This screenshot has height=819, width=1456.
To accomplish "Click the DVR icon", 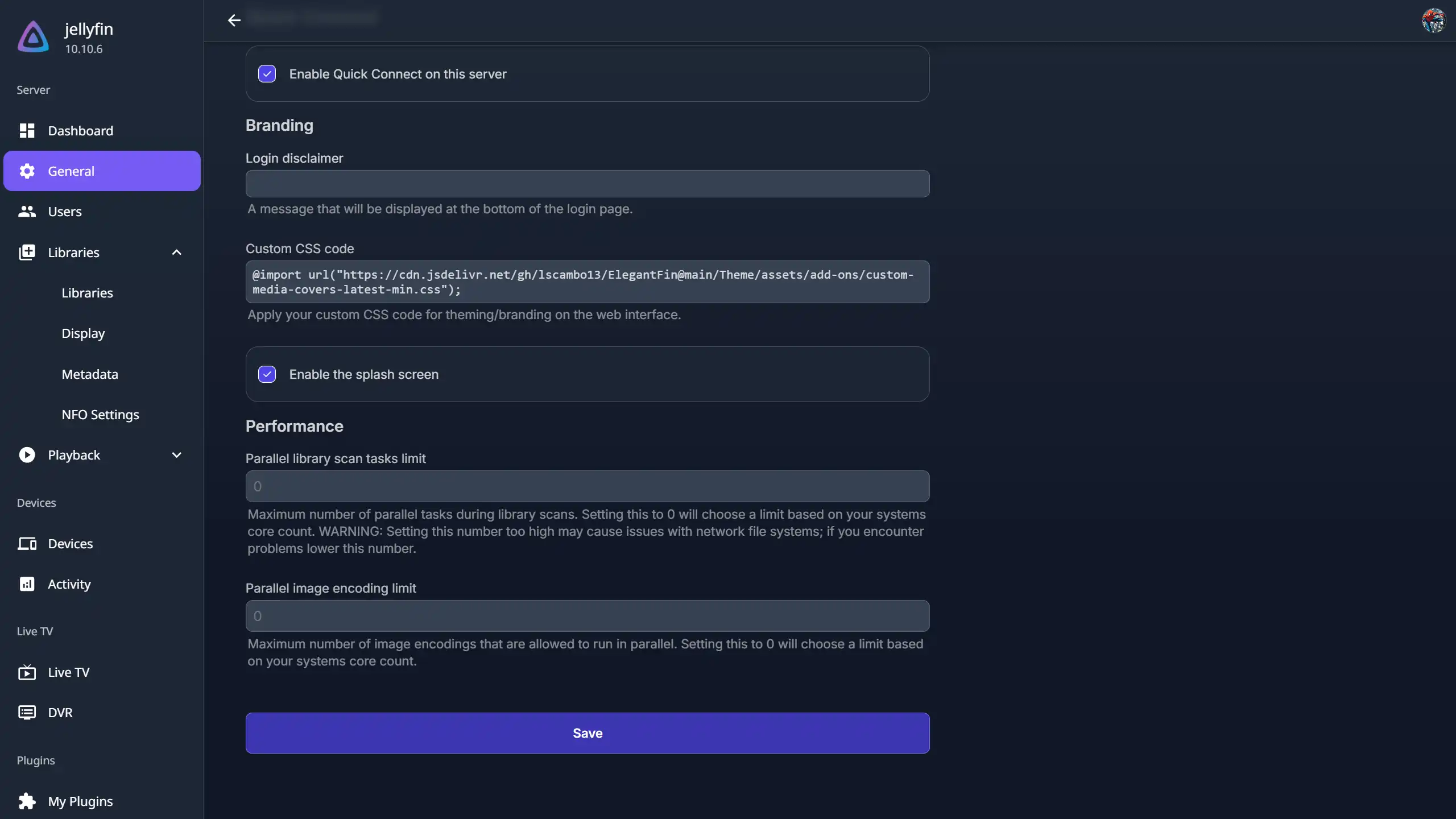I will tap(27, 713).
